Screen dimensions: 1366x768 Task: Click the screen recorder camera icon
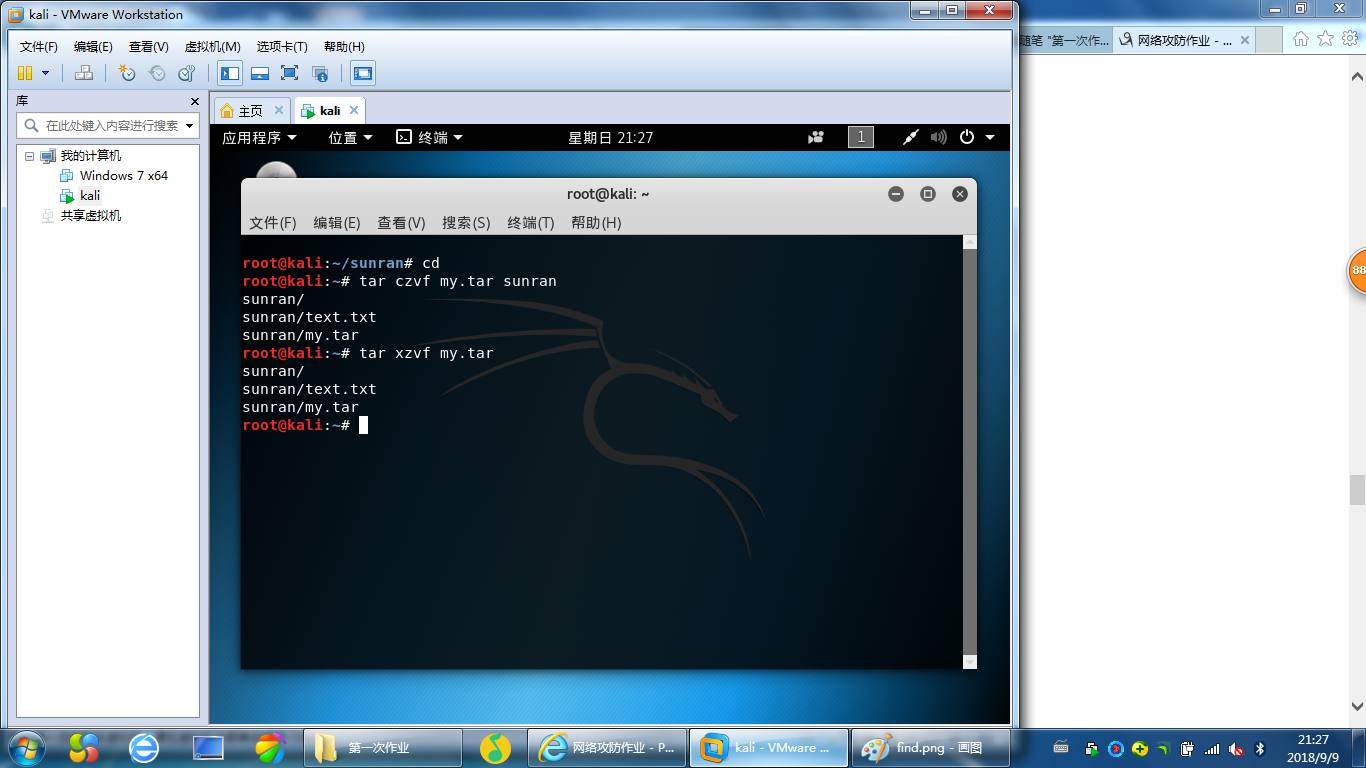(817, 137)
